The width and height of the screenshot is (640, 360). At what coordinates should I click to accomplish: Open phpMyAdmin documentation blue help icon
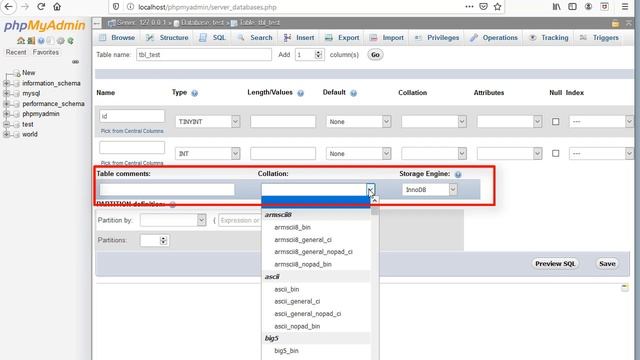point(41,41)
